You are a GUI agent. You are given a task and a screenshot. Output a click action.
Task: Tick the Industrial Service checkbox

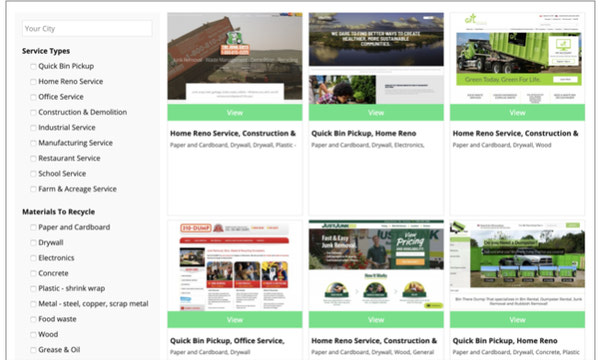click(x=33, y=128)
